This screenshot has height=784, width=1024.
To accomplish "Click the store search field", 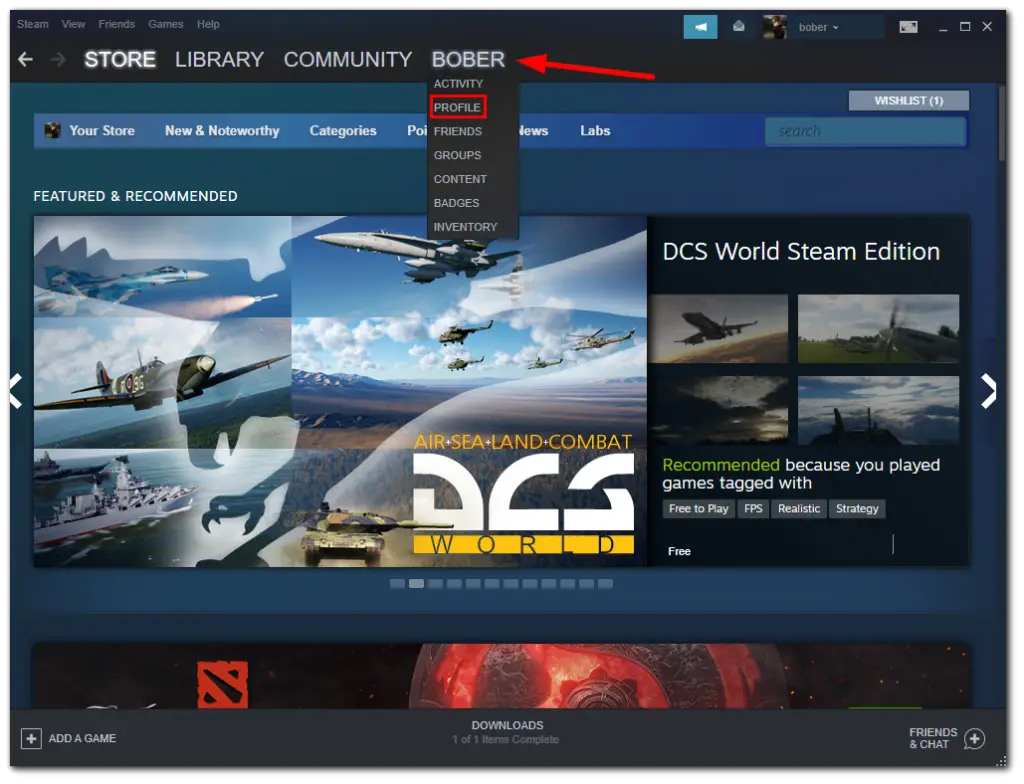I will coord(865,131).
